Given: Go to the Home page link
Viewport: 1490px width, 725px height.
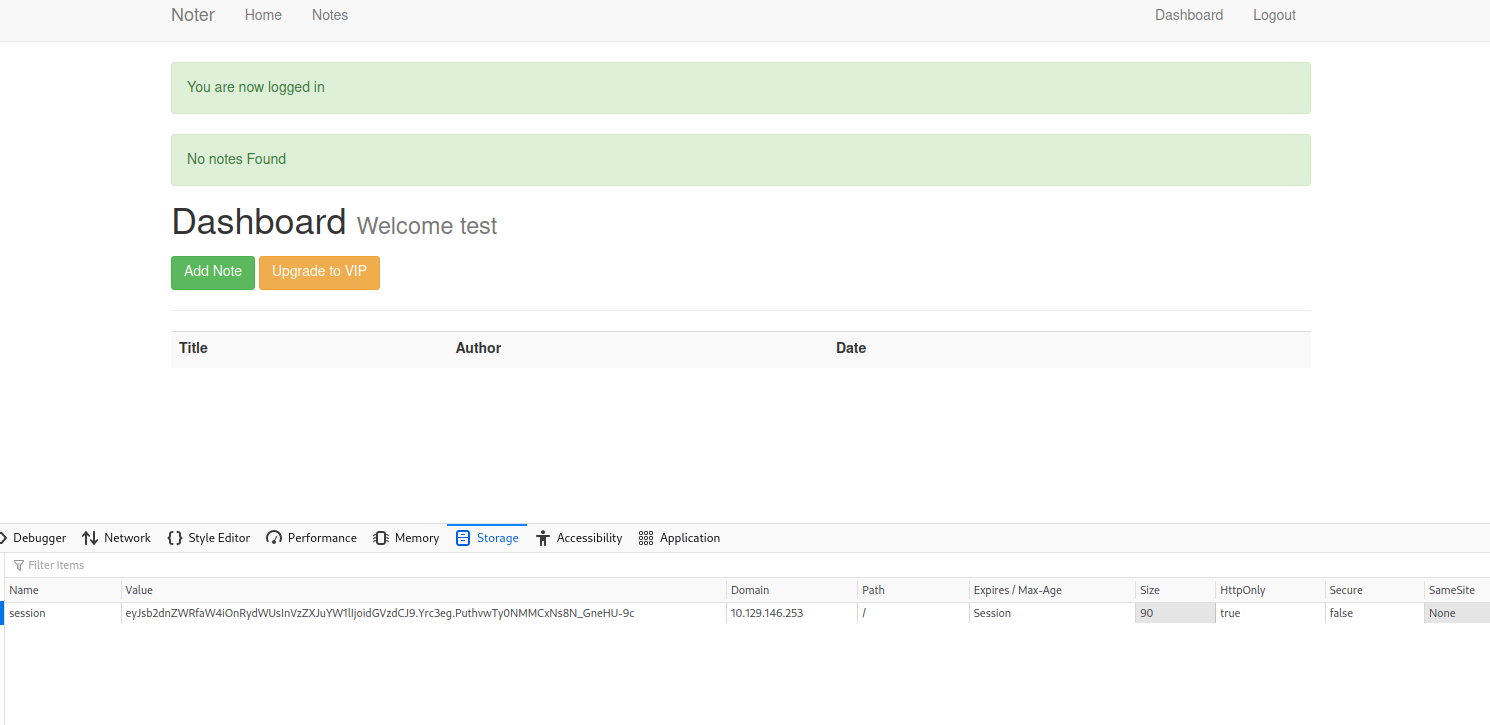Looking at the screenshot, I should [263, 15].
